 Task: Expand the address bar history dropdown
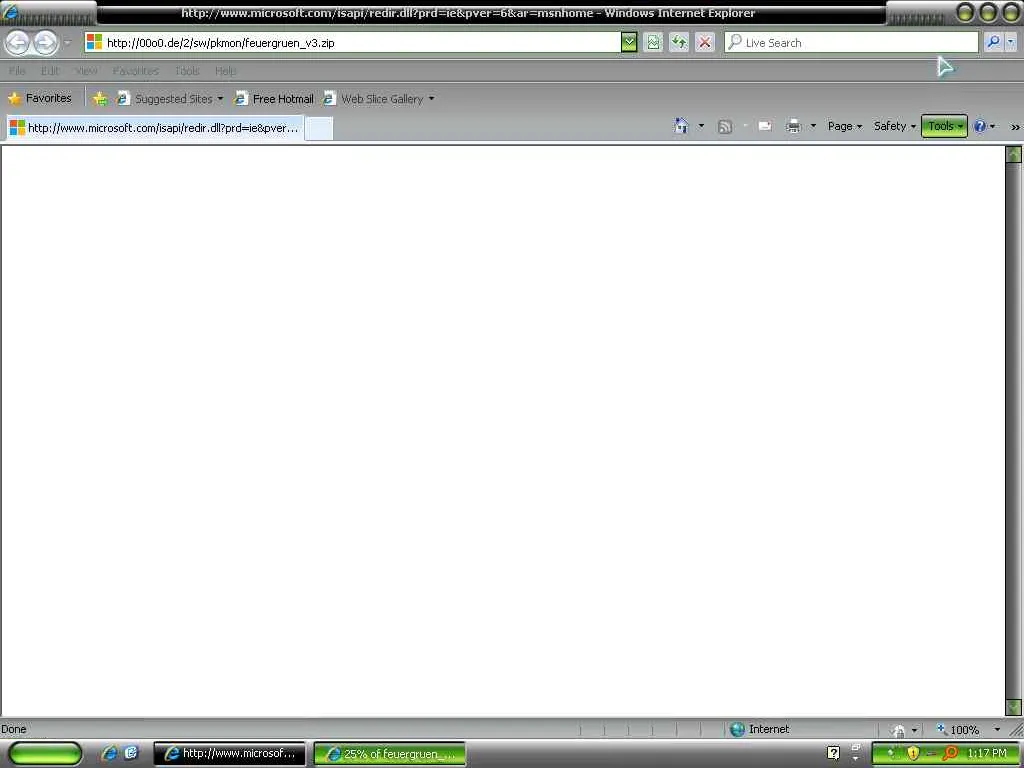pos(628,43)
